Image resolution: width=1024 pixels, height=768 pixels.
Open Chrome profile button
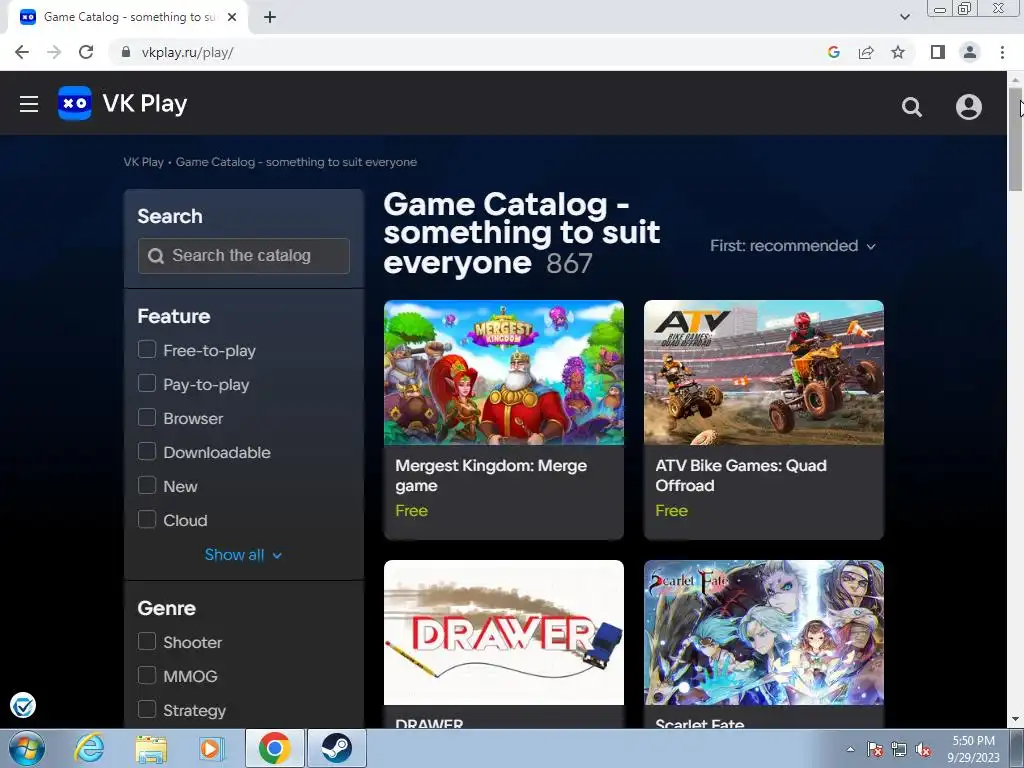(970, 52)
